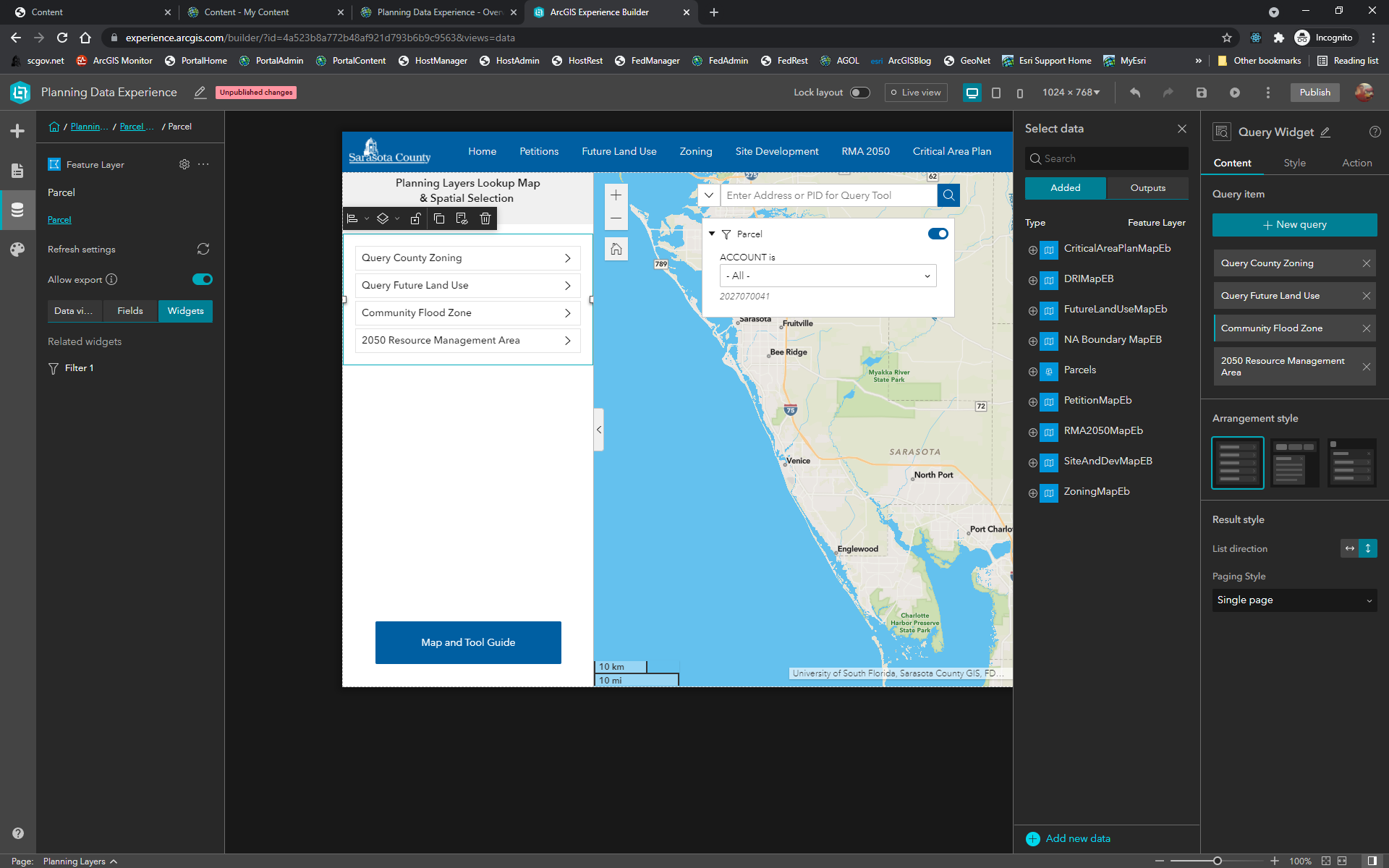Open the Theme palette panel
The image size is (1389, 868).
point(17,250)
